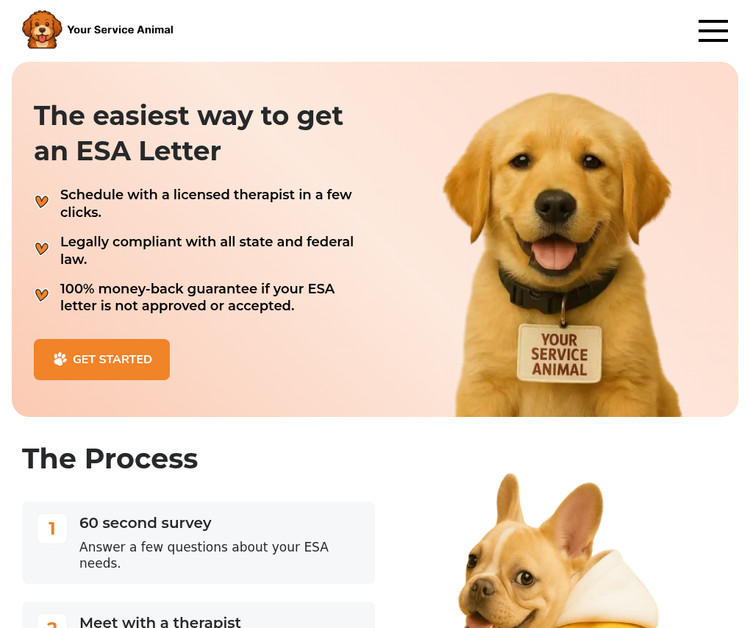Open the hamburger navigation menu
Image resolution: width=750 pixels, height=628 pixels.
(x=713, y=31)
